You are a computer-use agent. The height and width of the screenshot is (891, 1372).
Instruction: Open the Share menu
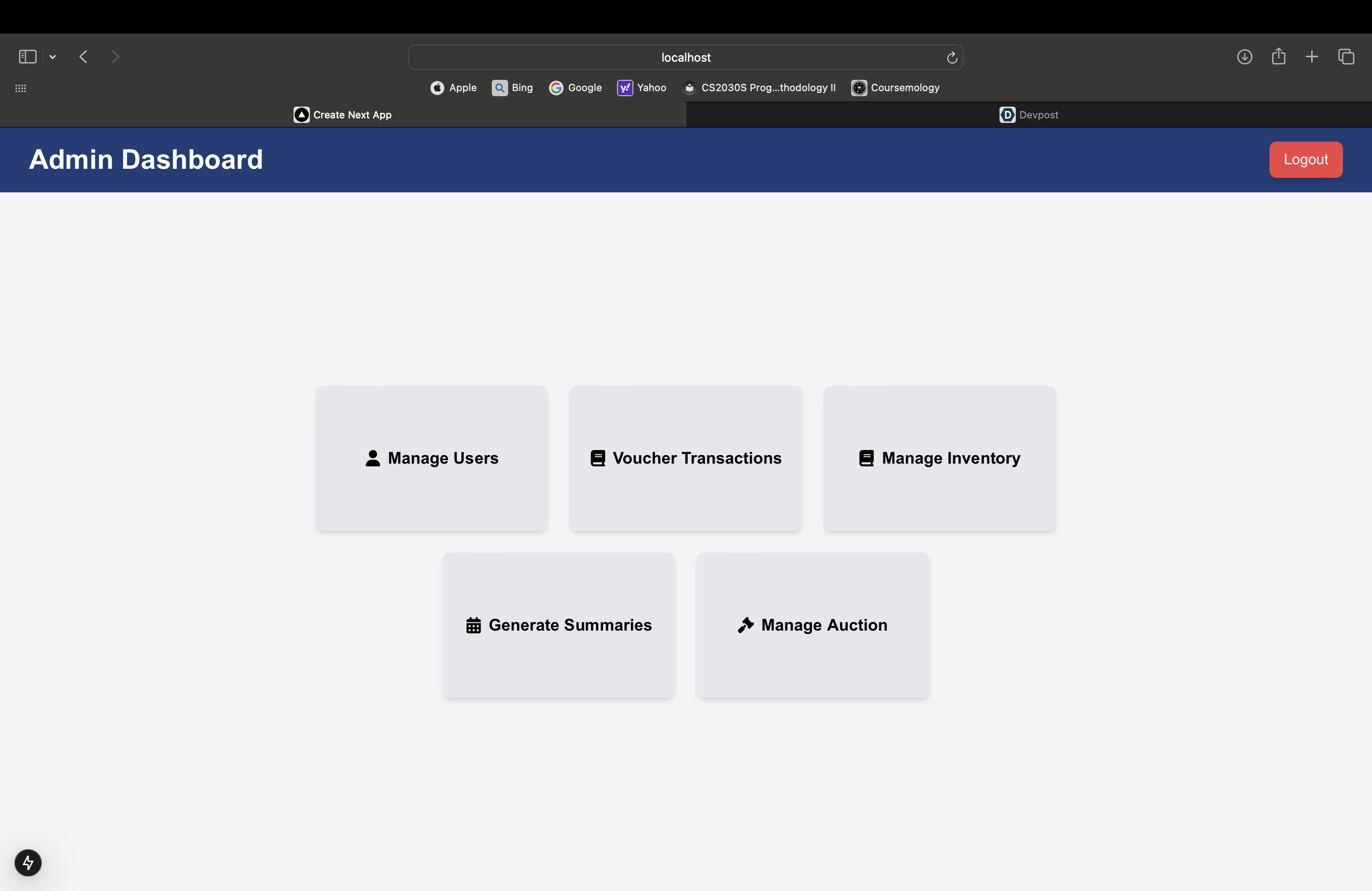click(x=1278, y=56)
